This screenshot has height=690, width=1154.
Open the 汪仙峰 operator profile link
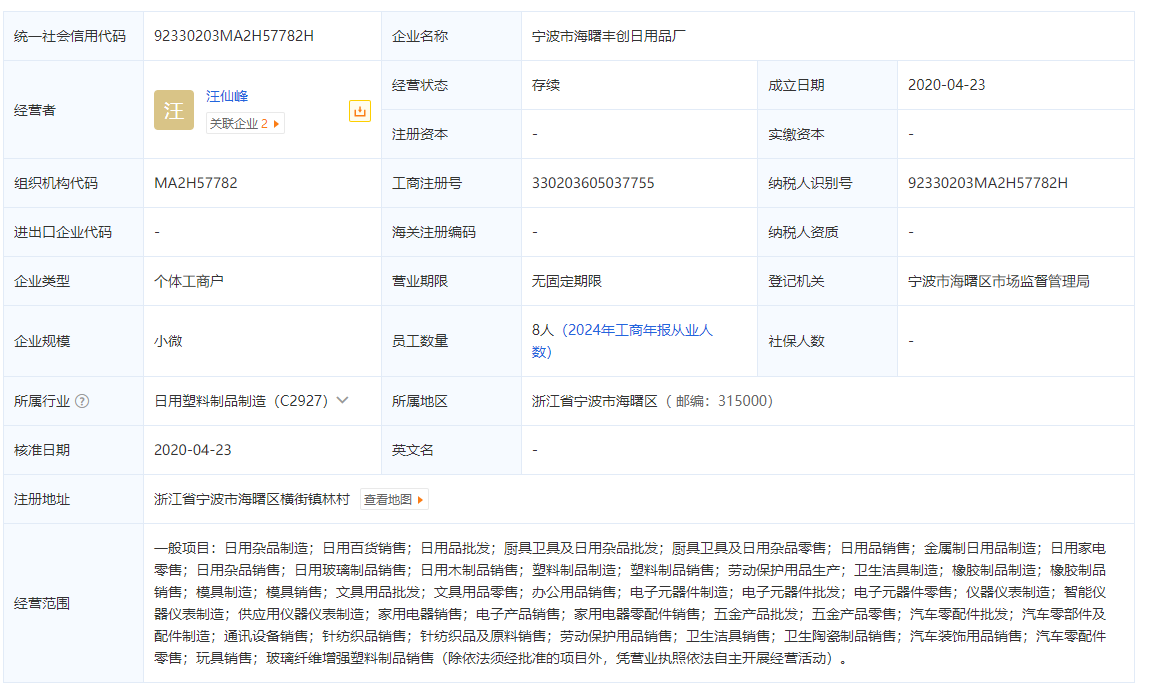227,96
